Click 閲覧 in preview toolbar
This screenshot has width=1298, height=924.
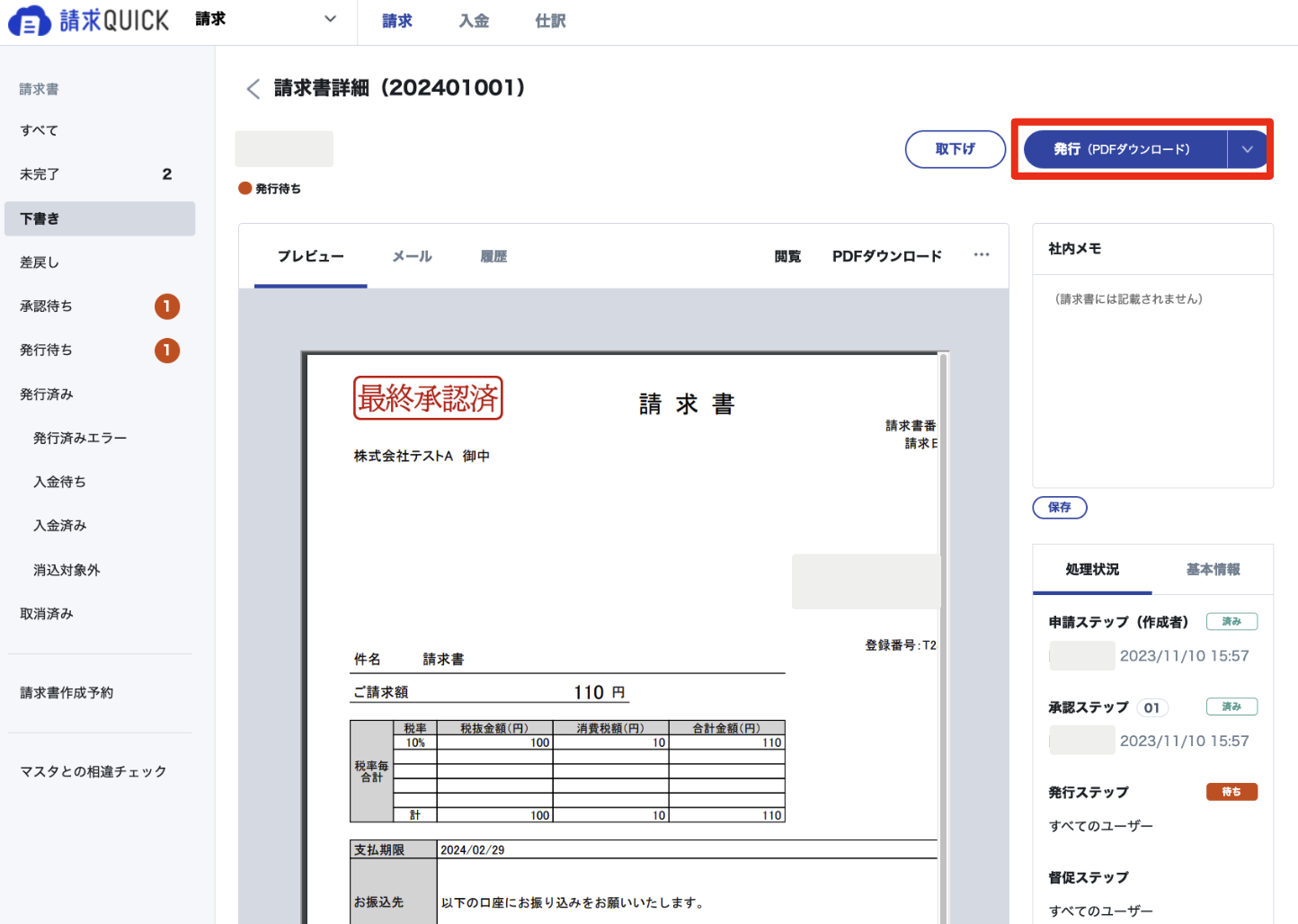click(x=787, y=256)
